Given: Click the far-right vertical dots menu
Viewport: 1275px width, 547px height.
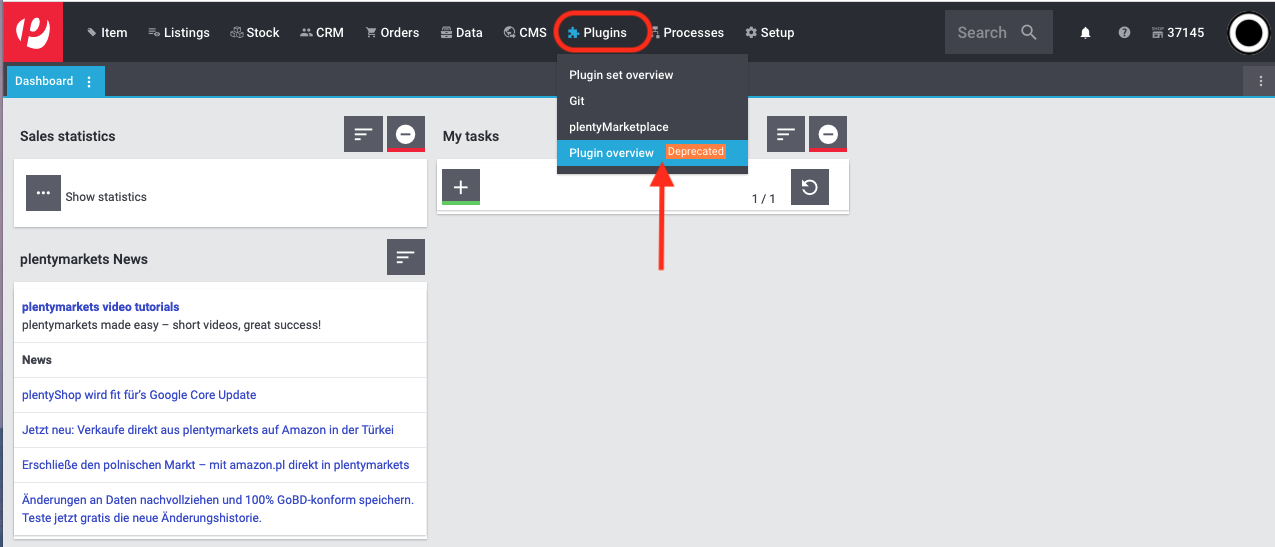Looking at the screenshot, I should pyautogui.click(x=1260, y=81).
